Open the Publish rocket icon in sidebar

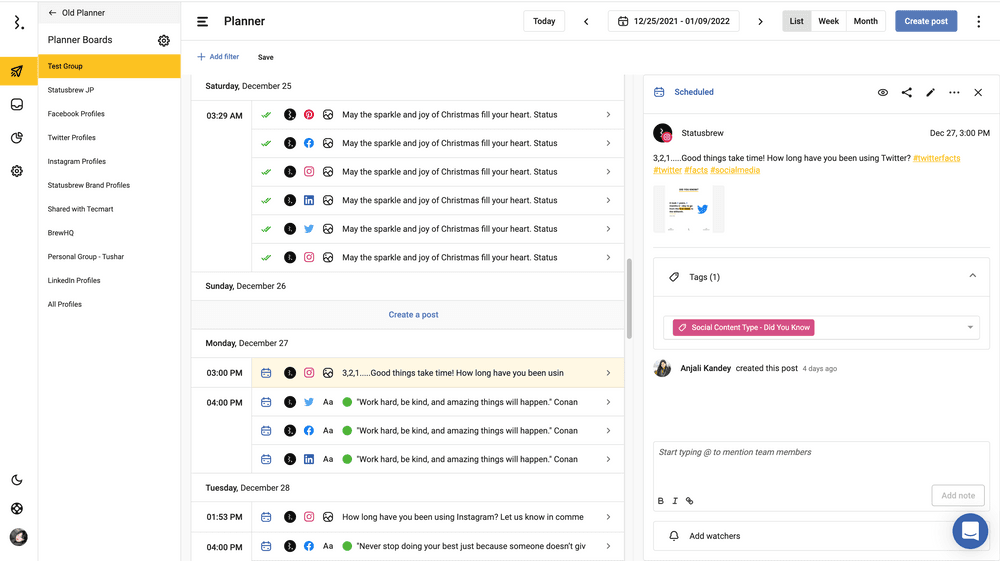(17, 71)
